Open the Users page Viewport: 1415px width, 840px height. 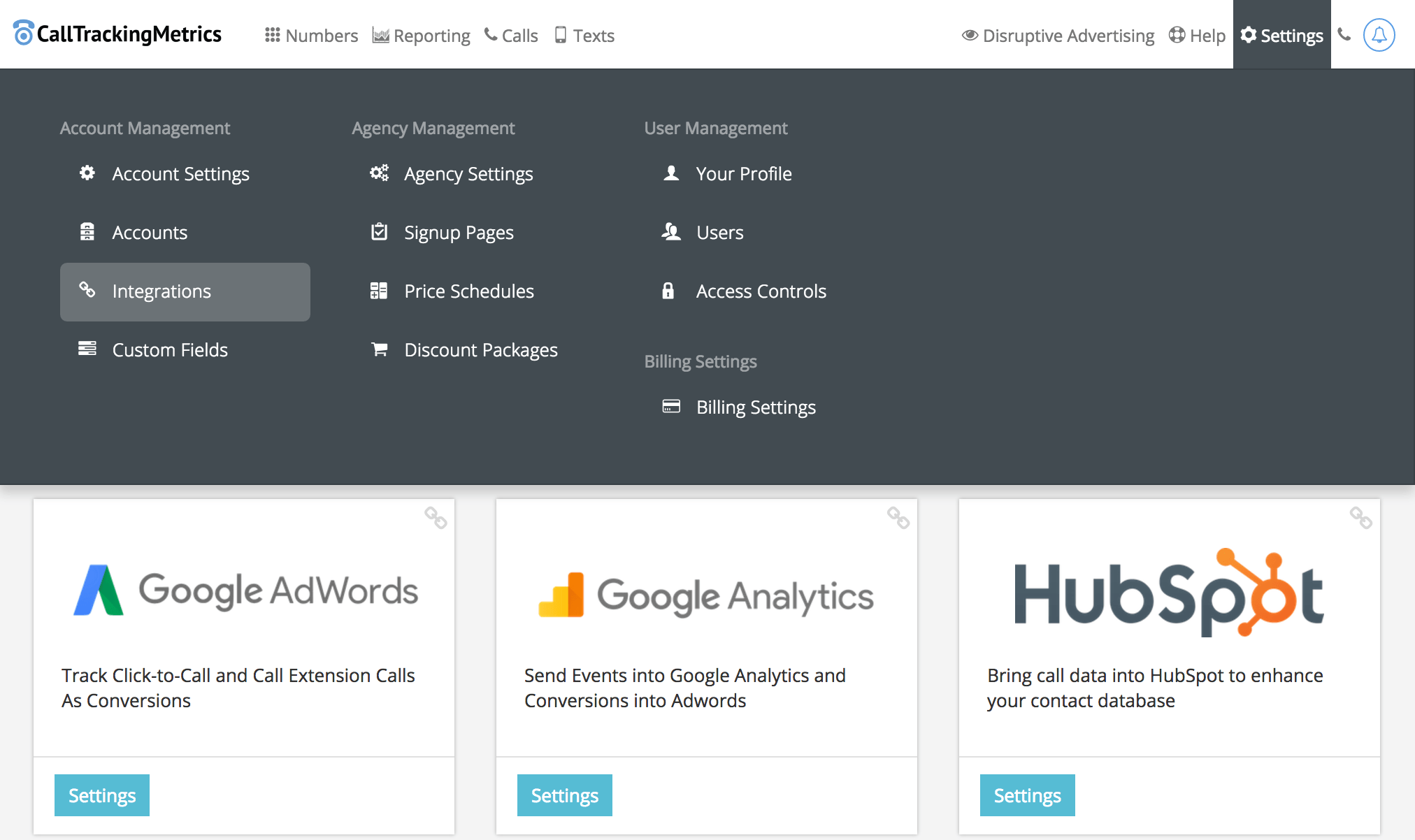pos(720,232)
